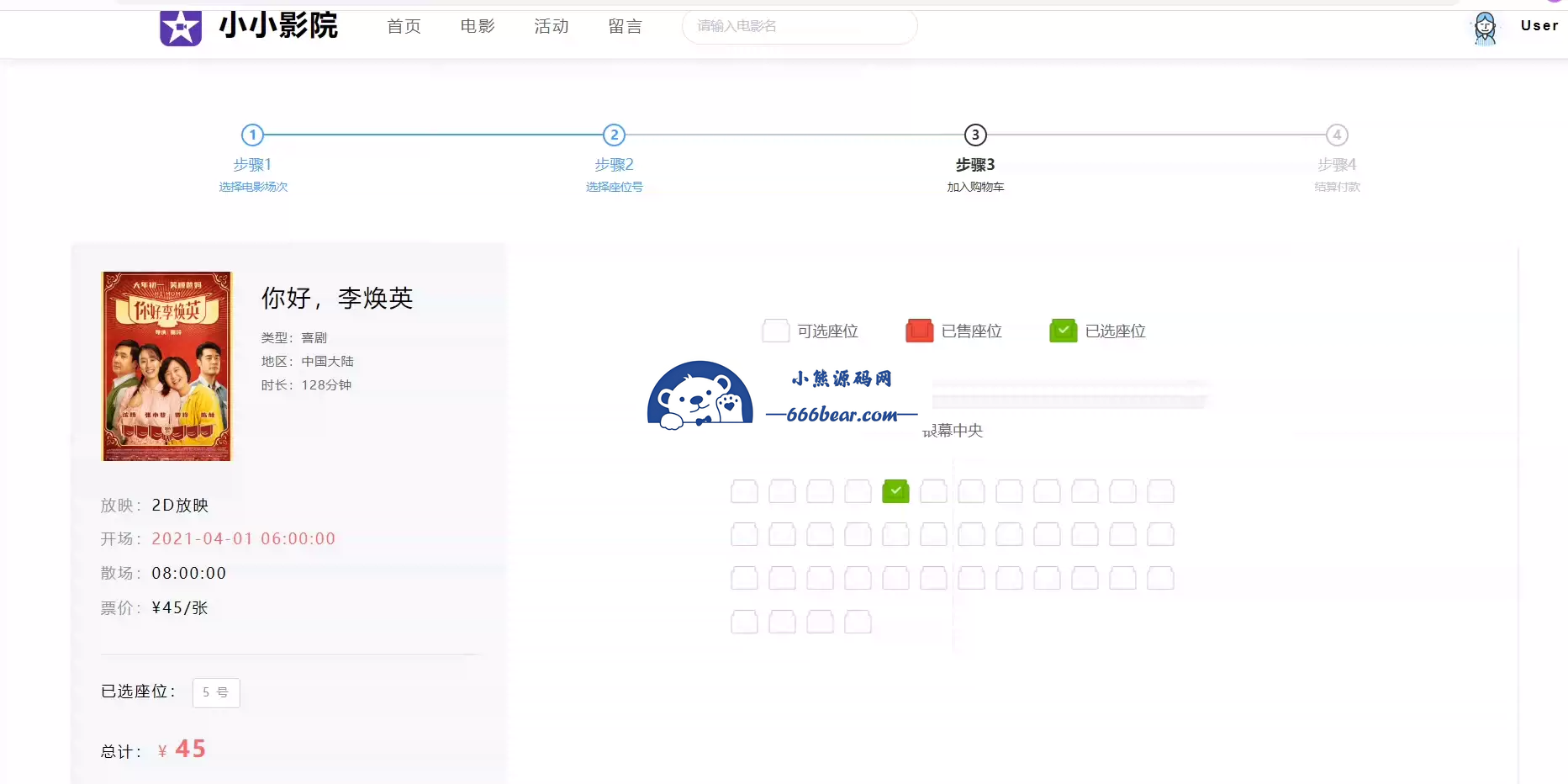The width and height of the screenshot is (1568, 784).
Task: Click the region text 中国大陆
Action: coord(327,361)
